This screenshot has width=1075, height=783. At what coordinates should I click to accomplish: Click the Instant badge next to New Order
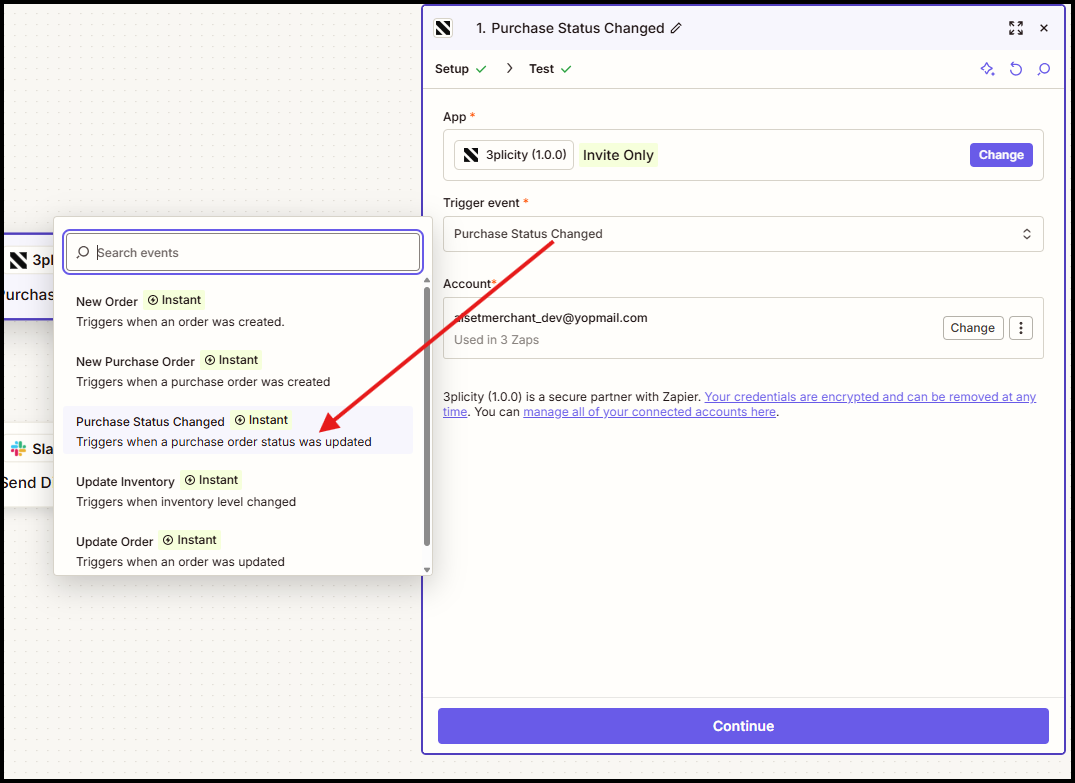coord(174,300)
